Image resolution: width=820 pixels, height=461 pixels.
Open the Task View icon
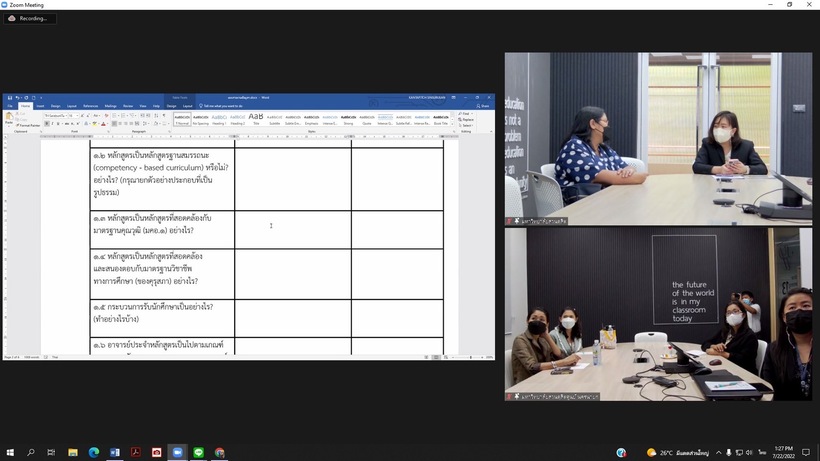[x=51, y=452]
